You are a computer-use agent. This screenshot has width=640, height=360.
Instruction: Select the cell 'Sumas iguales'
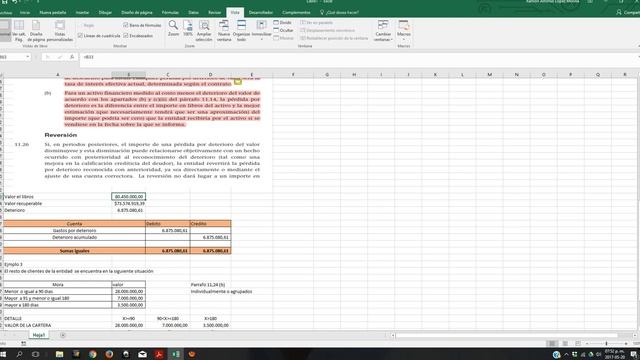[74, 251]
